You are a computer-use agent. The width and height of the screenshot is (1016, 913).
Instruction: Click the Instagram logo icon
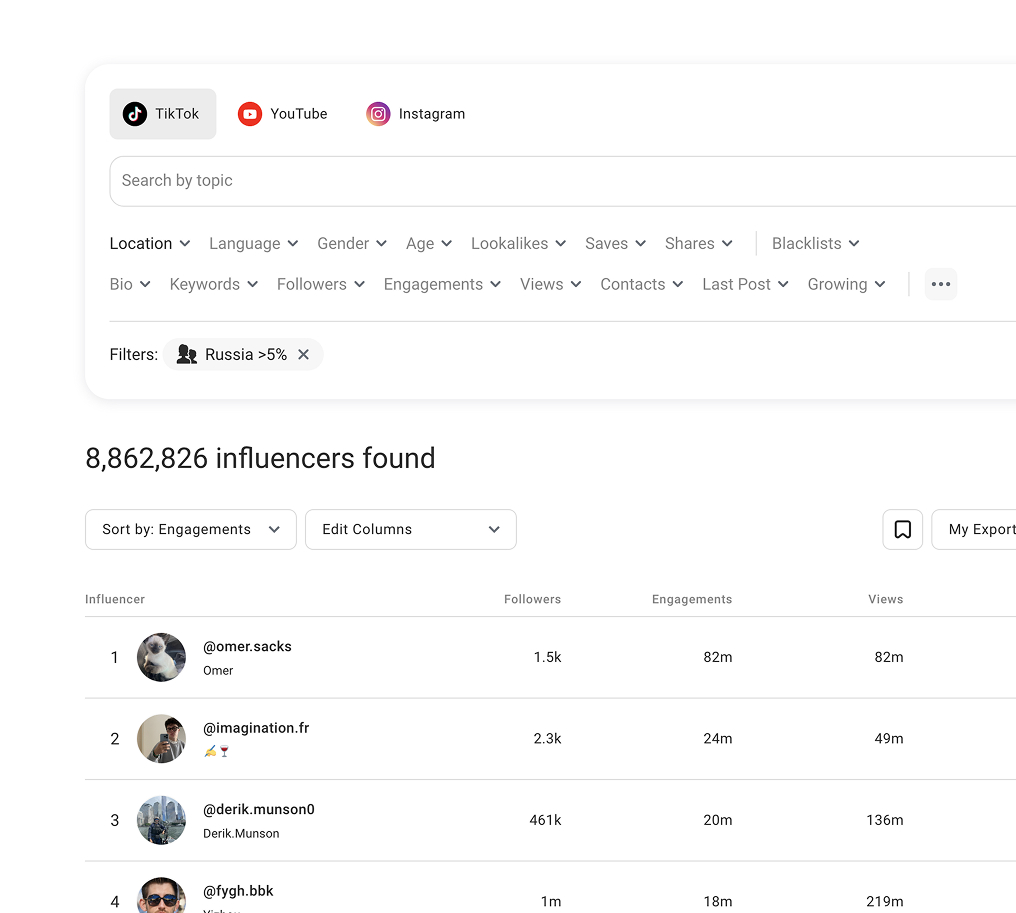click(378, 114)
